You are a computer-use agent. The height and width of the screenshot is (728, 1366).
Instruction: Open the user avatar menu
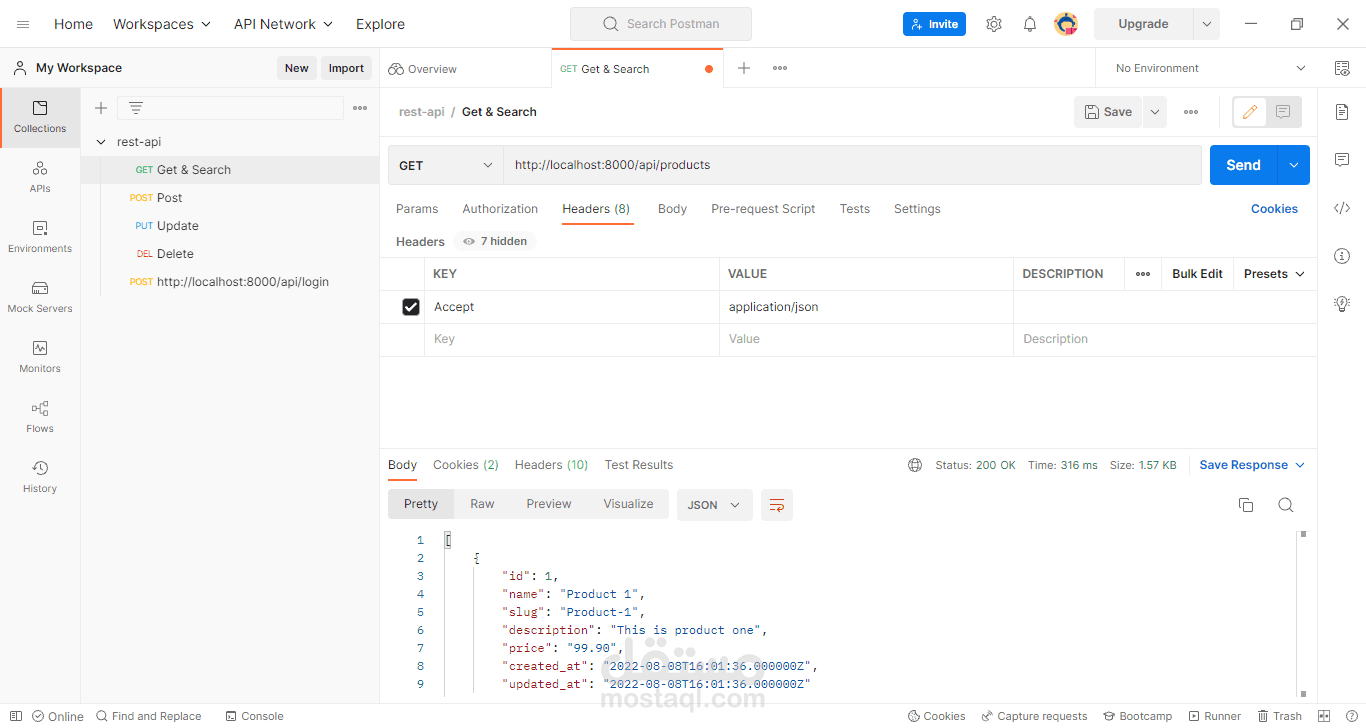pyautogui.click(x=1066, y=24)
